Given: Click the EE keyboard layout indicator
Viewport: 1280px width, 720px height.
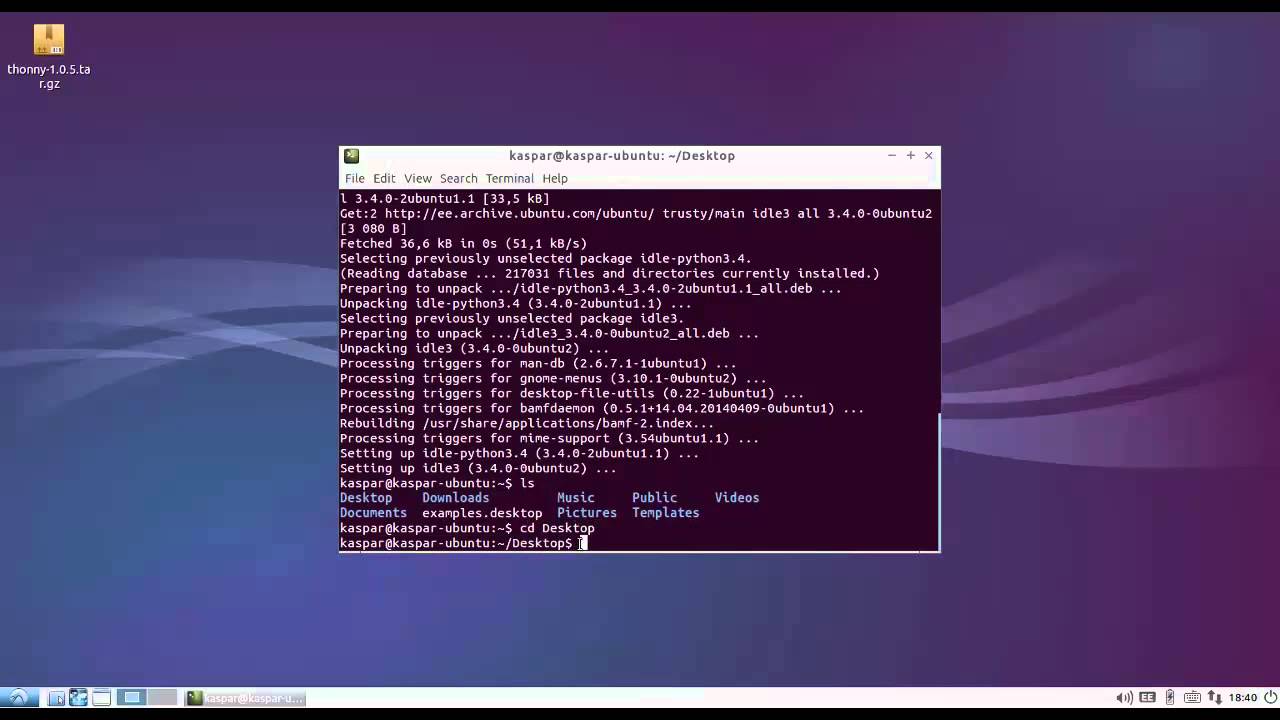Looking at the screenshot, I should (1147, 697).
